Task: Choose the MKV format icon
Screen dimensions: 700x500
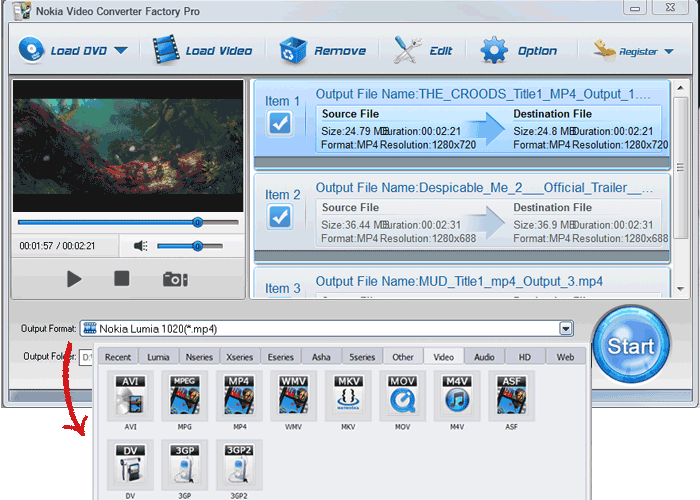Action: (348, 396)
